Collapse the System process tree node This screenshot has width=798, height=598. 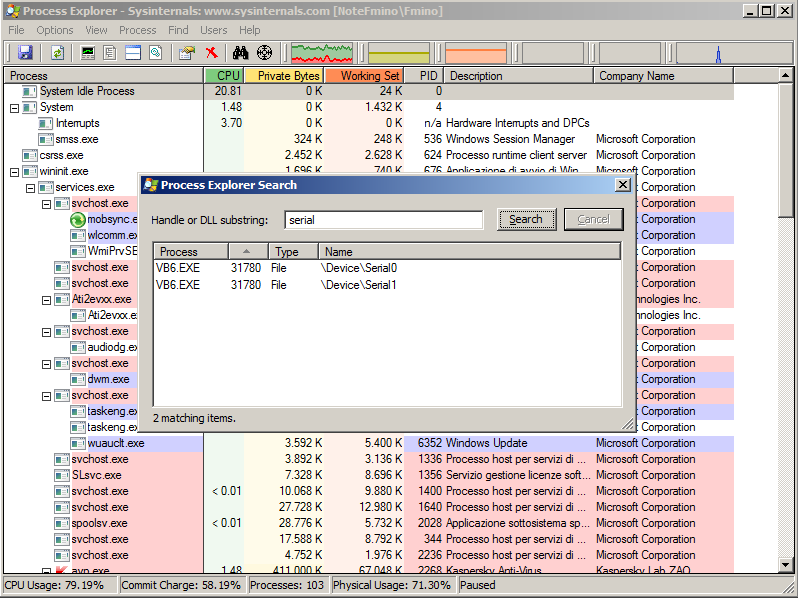pos(15,108)
